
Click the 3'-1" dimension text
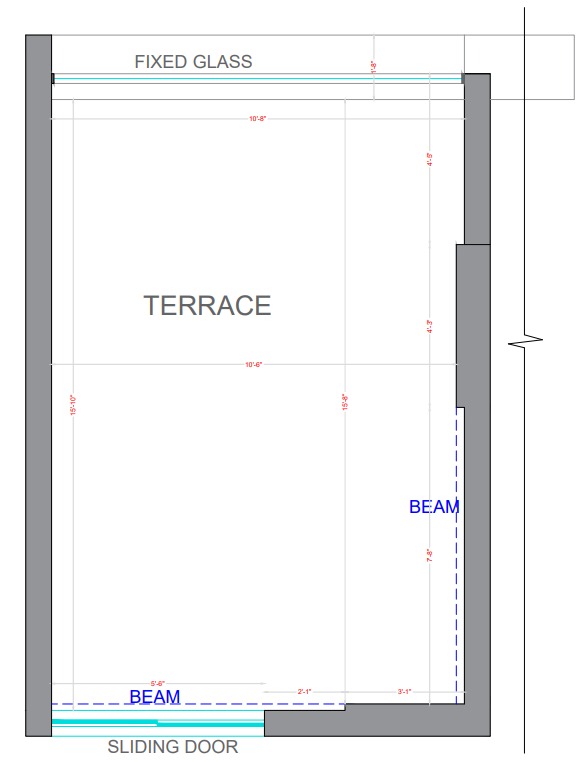(404, 692)
